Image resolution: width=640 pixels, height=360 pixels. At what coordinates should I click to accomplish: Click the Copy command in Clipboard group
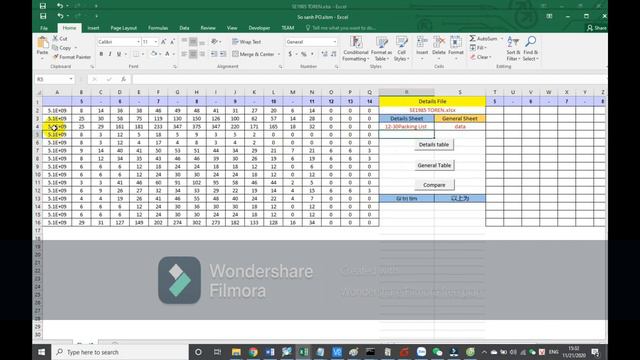(x=62, y=48)
